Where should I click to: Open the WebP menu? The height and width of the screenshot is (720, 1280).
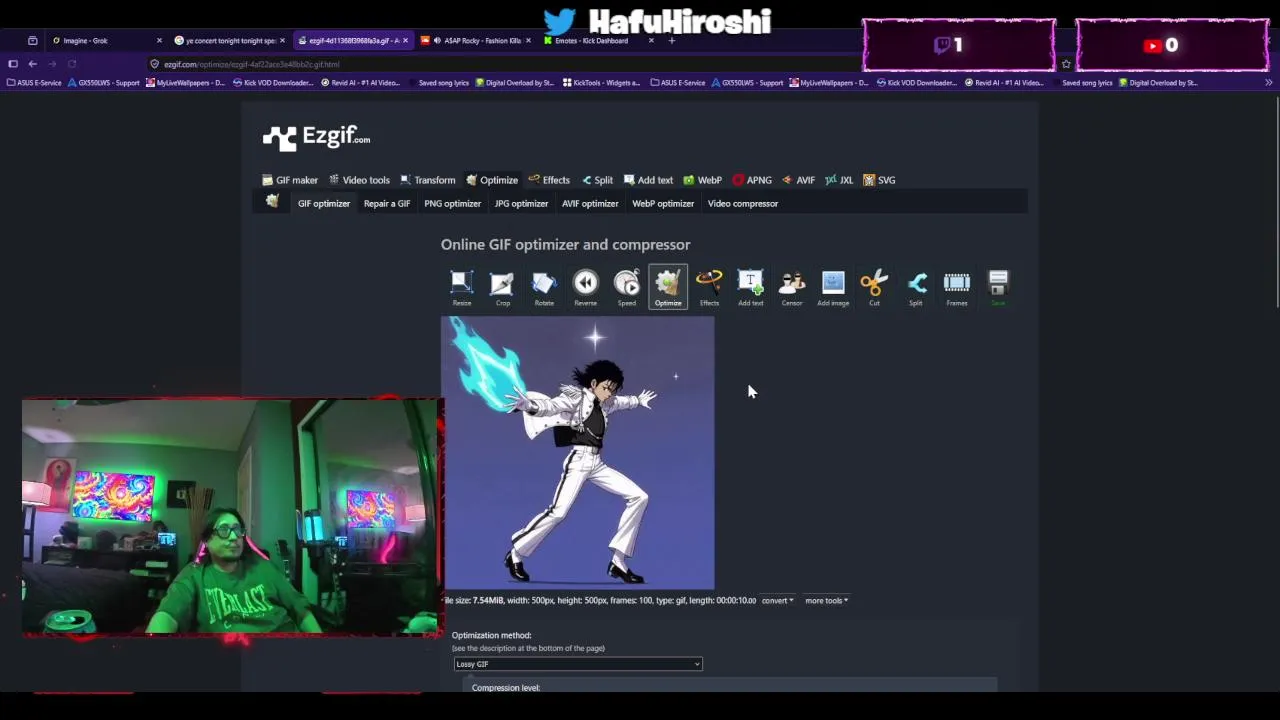pyautogui.click(x=702, y=180)
